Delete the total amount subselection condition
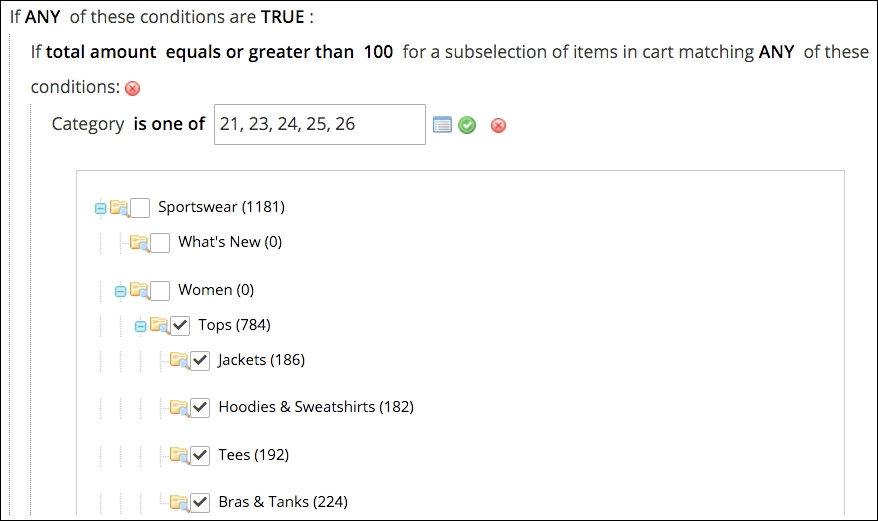Viewport: 878px width, 521px height. pos(132,88)
